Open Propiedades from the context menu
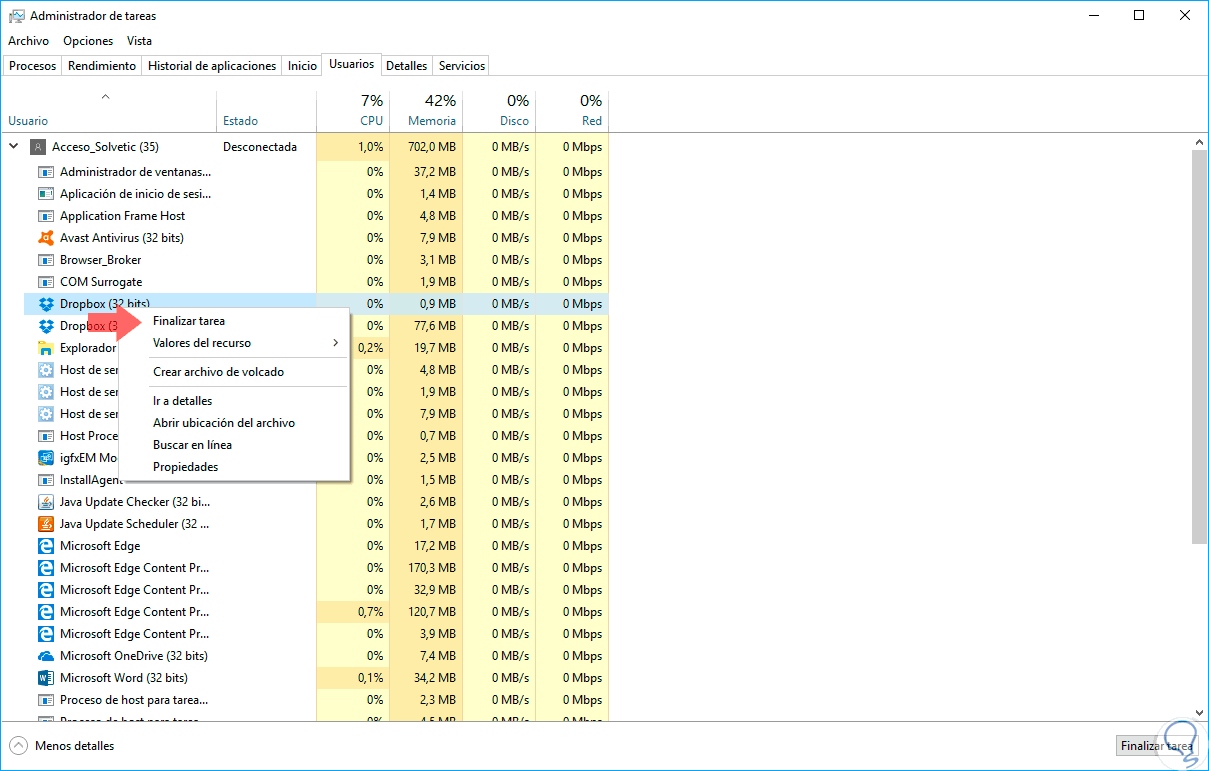Viewport: 1209px width, 771px height. pyautogui.click(x=185, y=467)
